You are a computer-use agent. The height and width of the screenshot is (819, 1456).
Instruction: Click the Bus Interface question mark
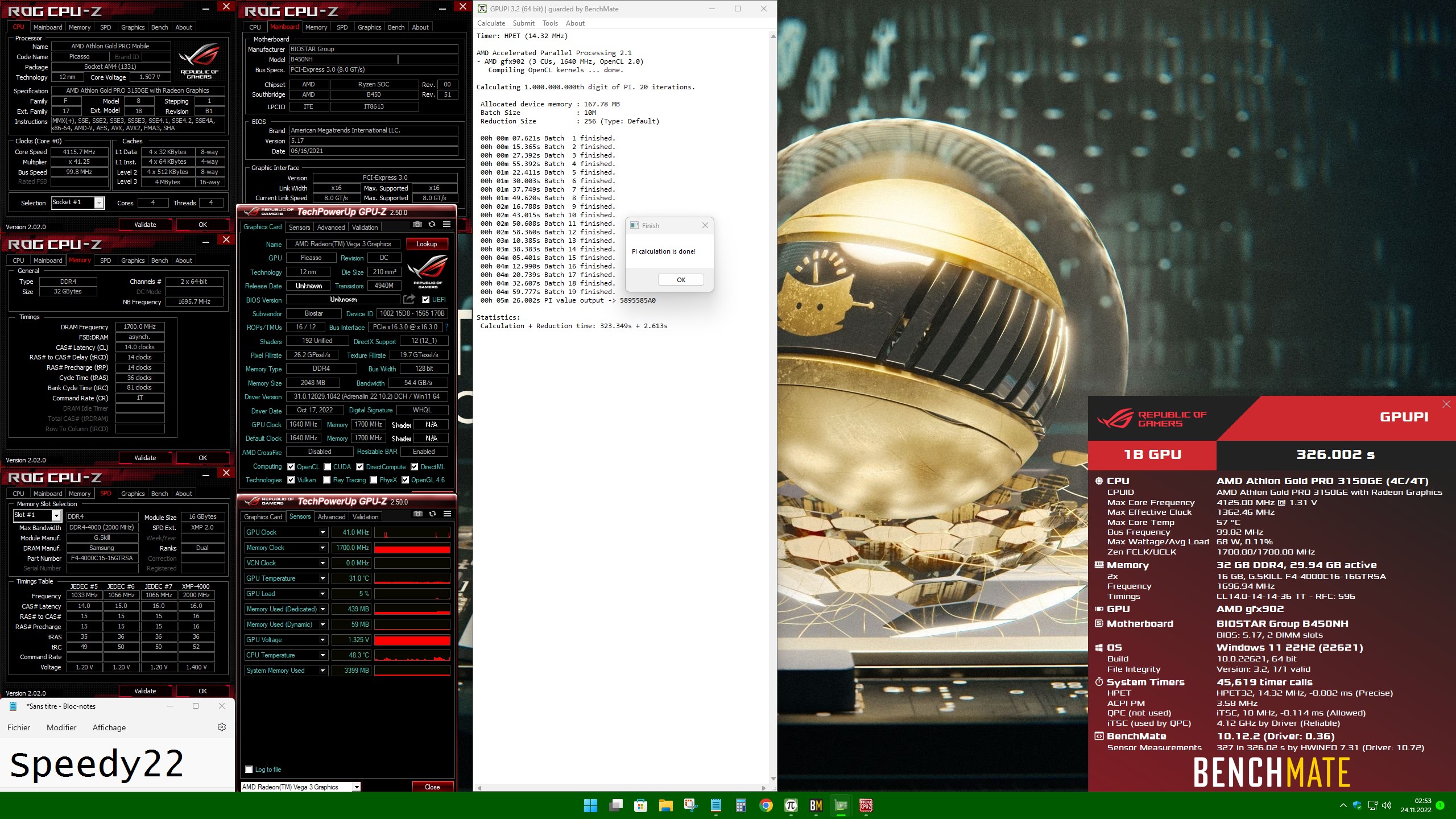[x=446, y=327]
